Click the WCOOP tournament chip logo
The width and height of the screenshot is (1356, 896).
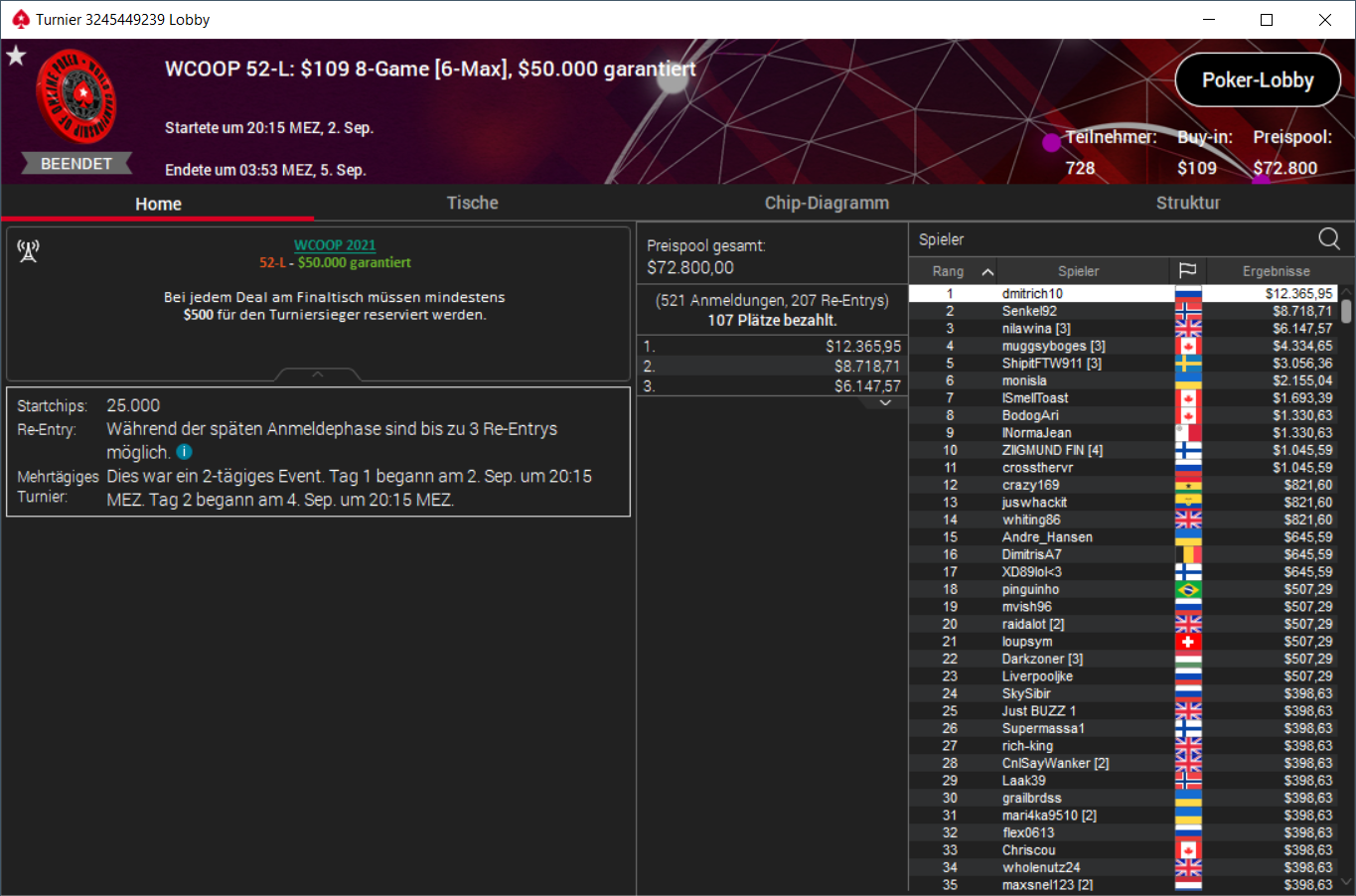point(76,97)
